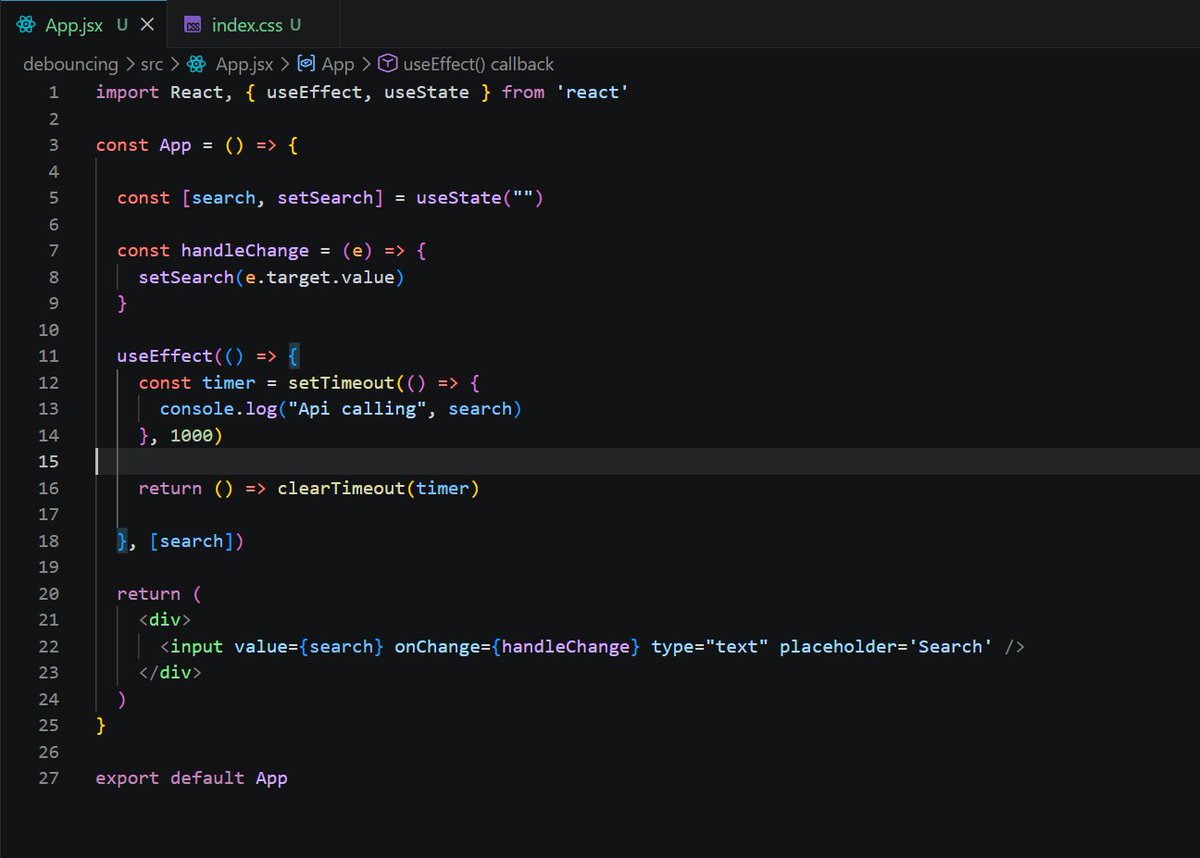
Task: Click the variable symbol icon before App breadcrumb
Action: pos(307,64)
